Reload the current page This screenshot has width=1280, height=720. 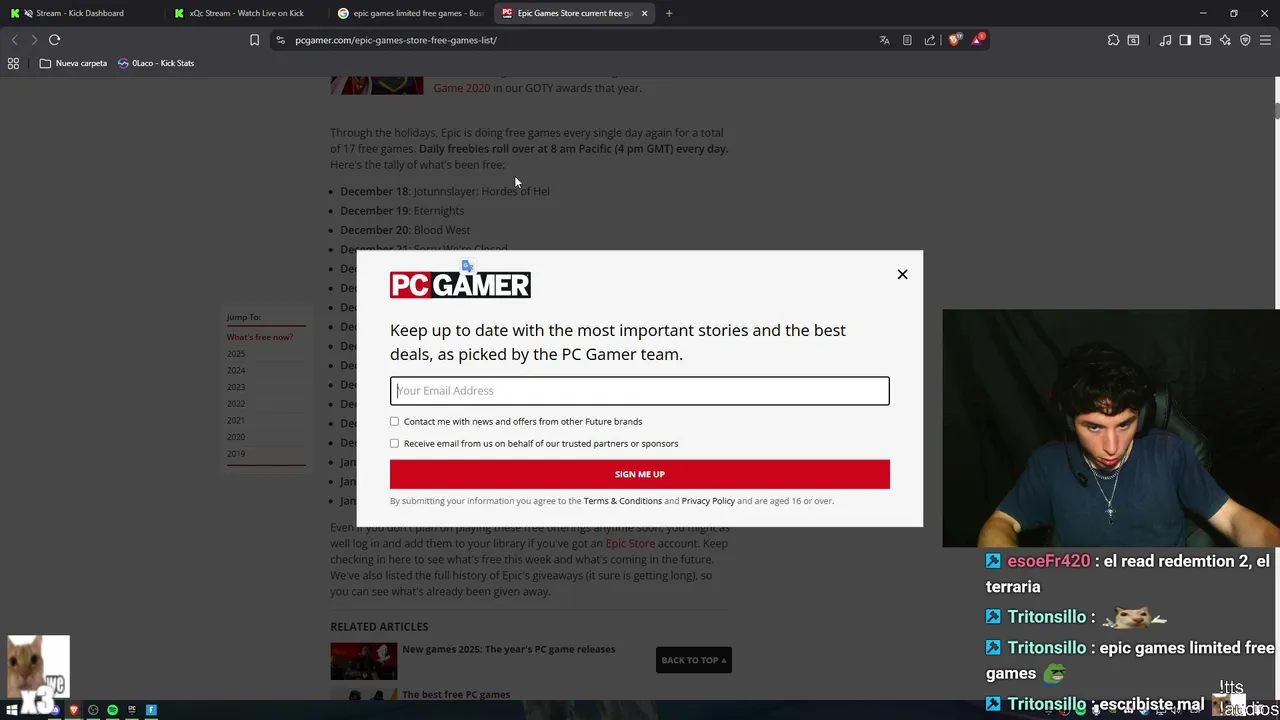click(54, 40)
